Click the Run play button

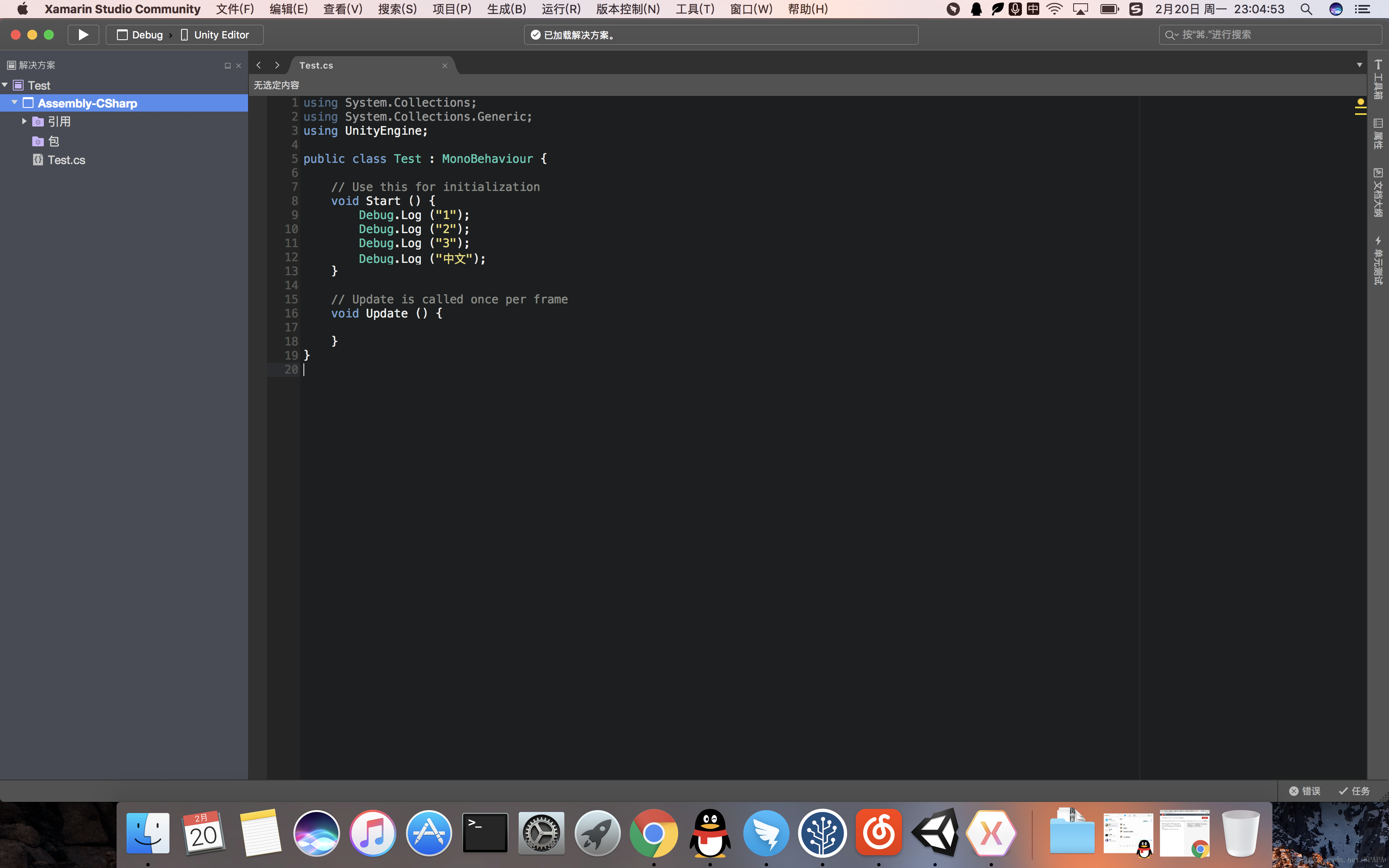click(x=83, y=34)
